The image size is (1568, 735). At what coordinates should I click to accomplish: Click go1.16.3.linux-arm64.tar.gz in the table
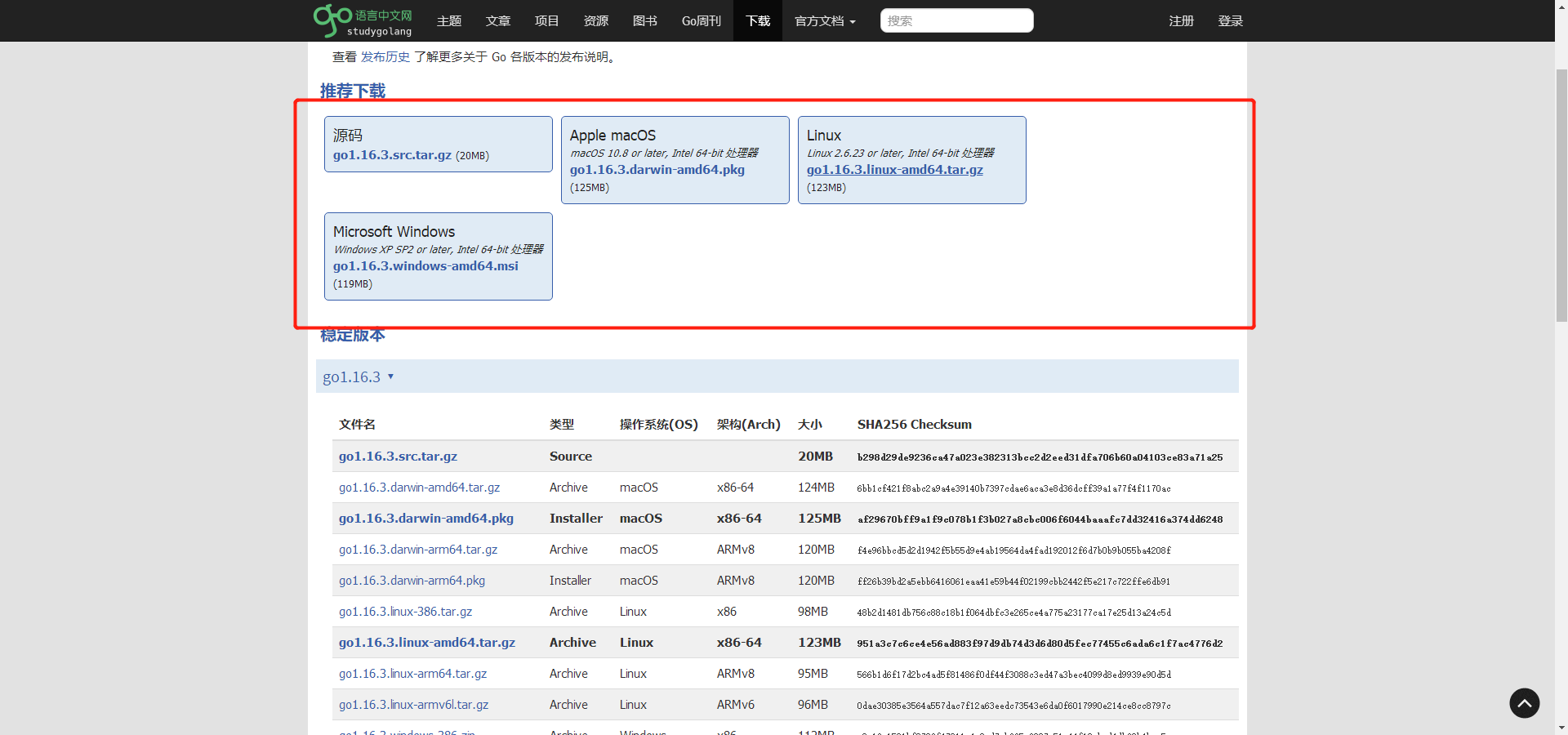[412, 674]
